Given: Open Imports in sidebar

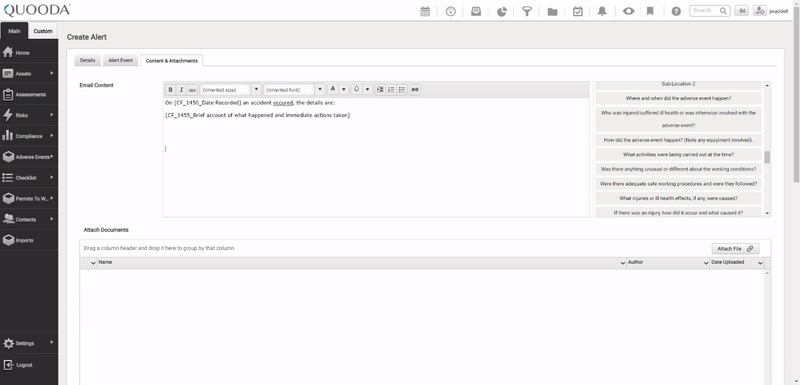Looking at the screenshot, I should (29, 240).
